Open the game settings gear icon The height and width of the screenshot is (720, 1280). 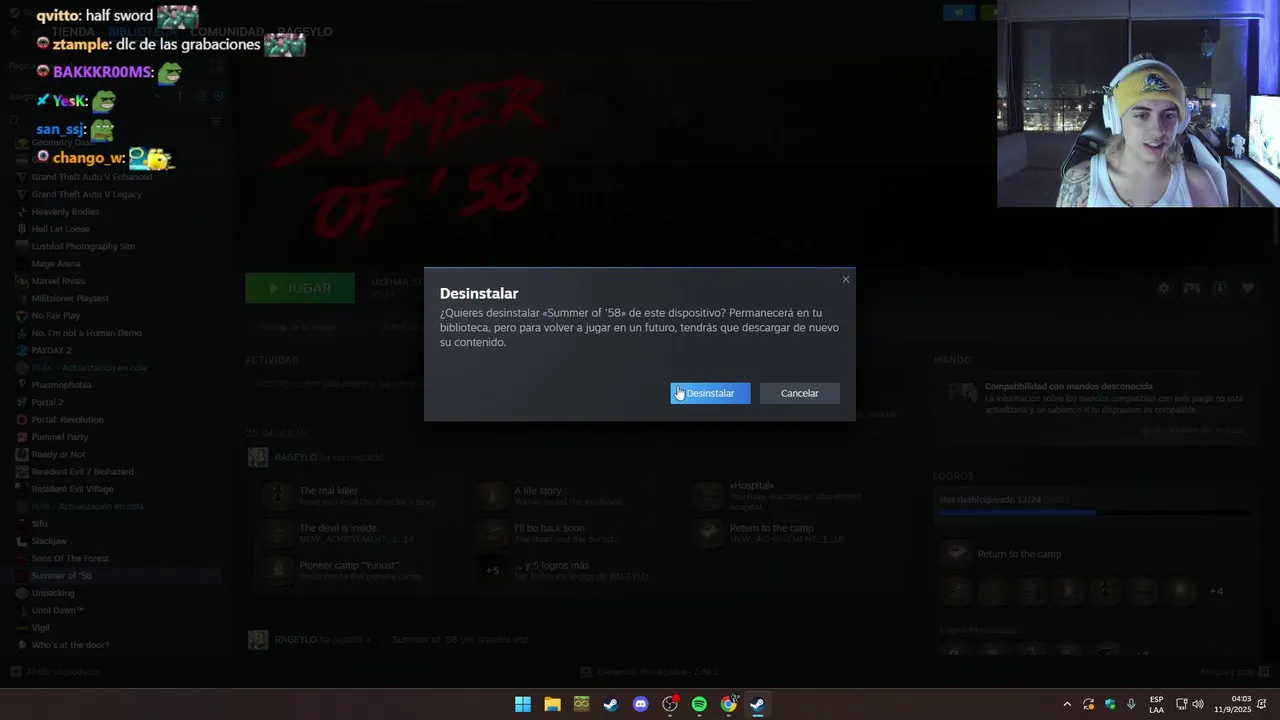pos(1164,288)
